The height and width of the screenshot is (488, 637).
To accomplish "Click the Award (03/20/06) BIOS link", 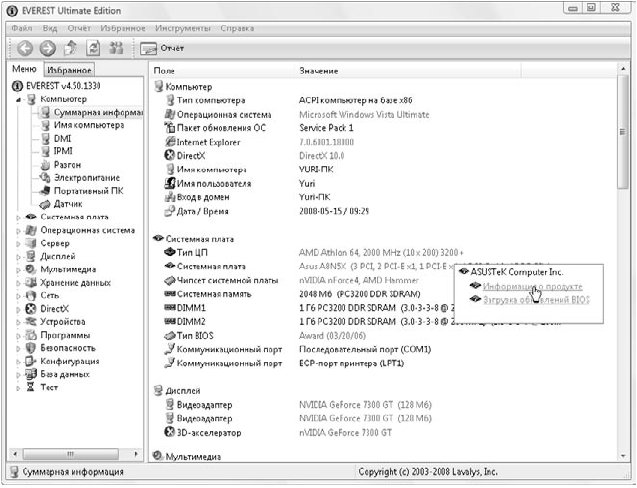I will [332, 336].
